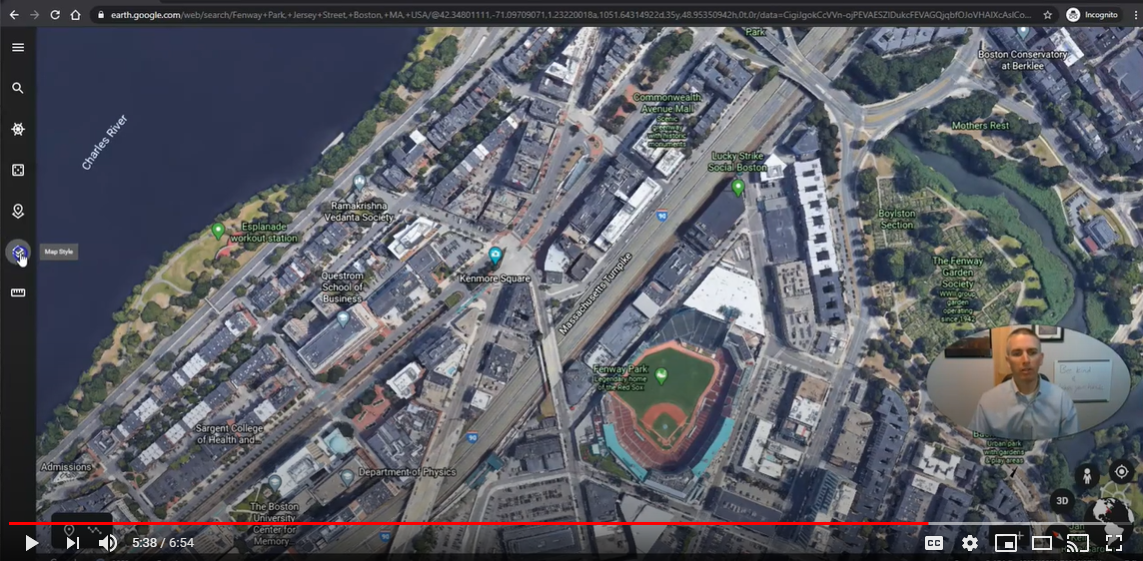Click the Admissions map label
Viewport: 1143px width, 561px height.
click(x=66, y=466)
